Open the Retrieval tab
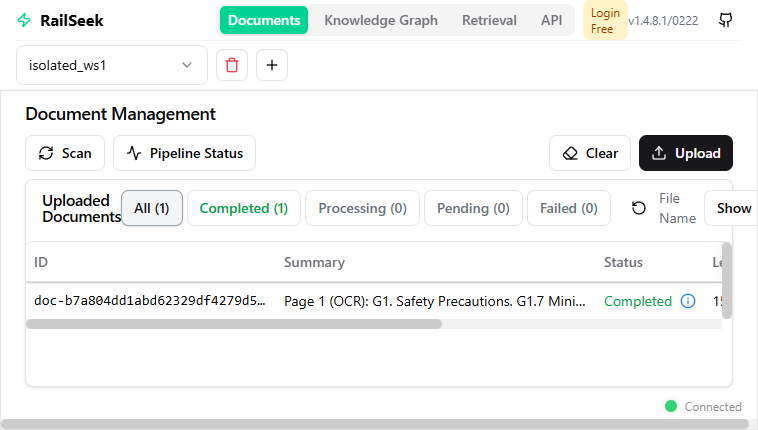 click(489, 20)
